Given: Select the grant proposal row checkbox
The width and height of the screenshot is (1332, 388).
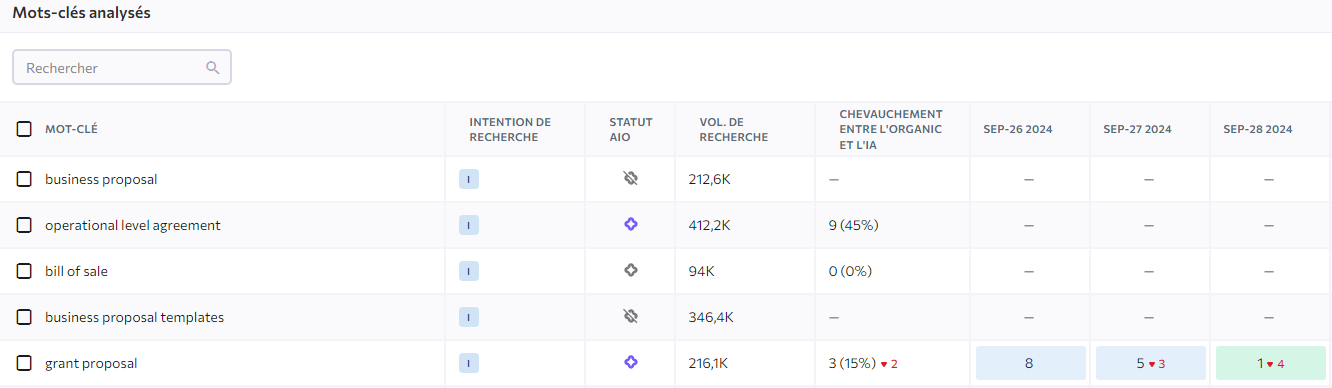Looking at the screenshot, I should coord(24,363).
